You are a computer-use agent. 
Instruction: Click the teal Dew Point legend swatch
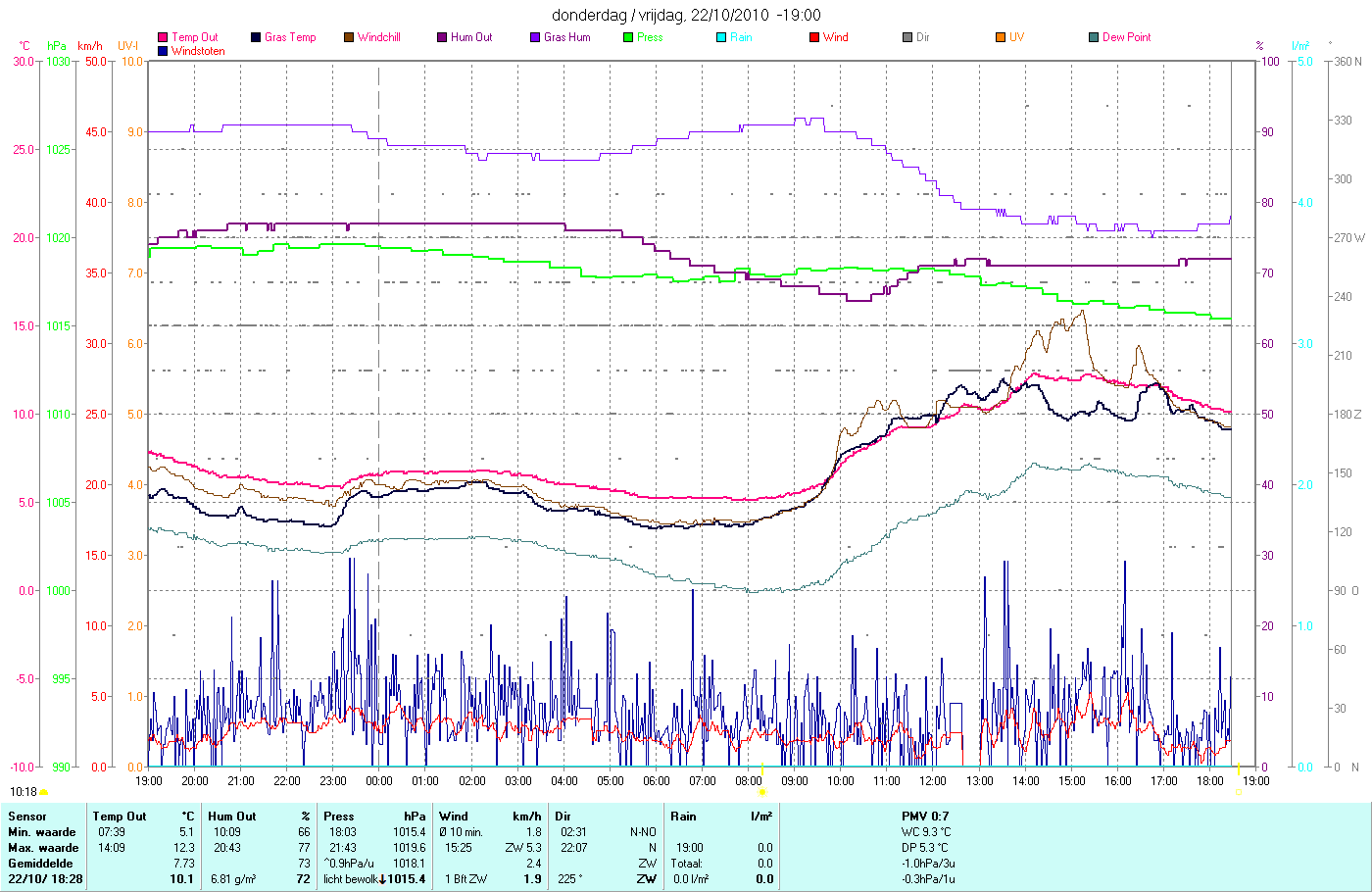tap(1094, 37)
